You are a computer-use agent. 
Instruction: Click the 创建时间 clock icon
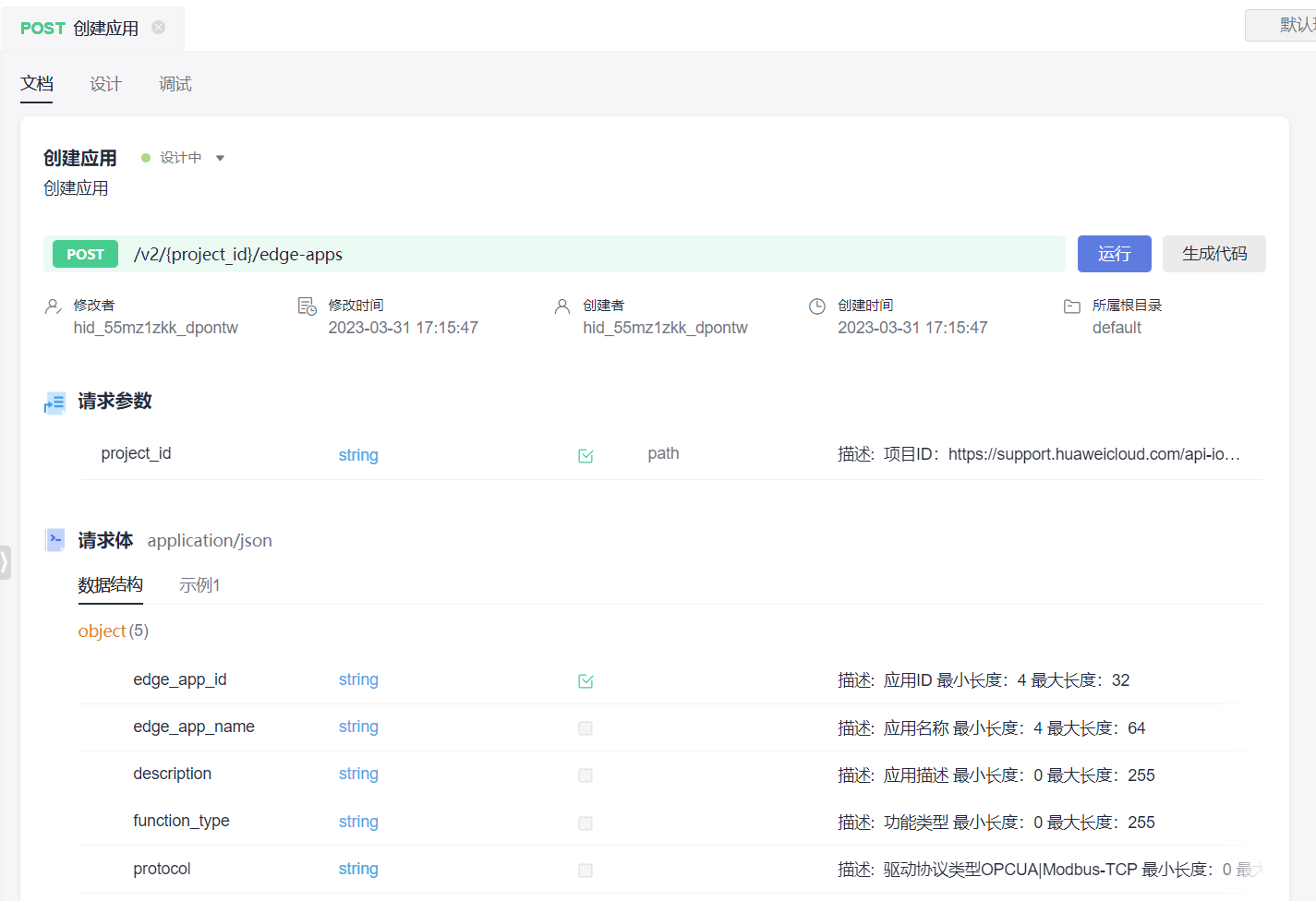pos(817,306)
